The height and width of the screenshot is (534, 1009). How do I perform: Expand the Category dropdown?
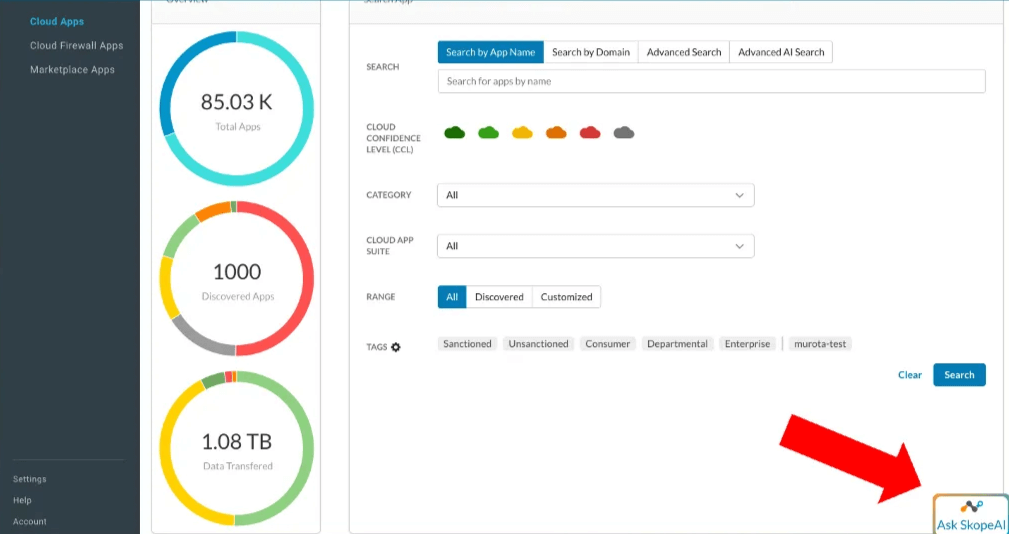595,195
